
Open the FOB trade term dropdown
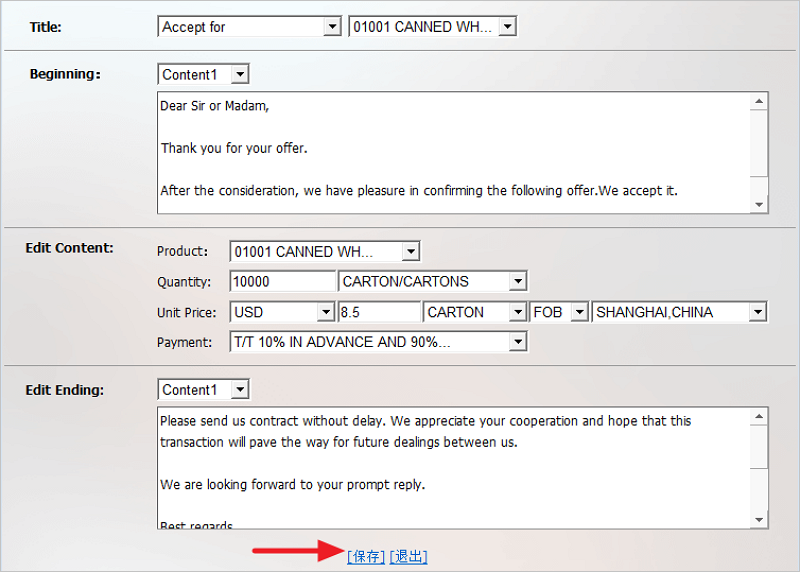pos(560,312)
